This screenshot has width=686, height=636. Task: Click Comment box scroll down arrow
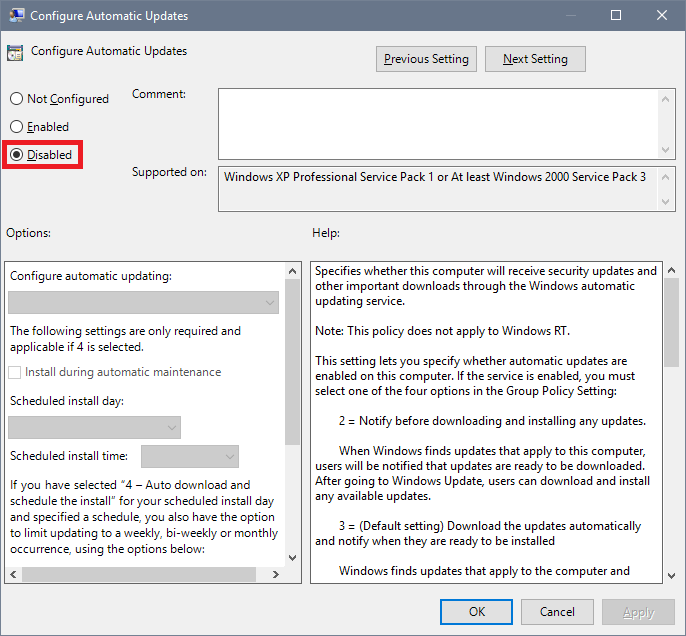pyautogui.click(x=666, y=150)
